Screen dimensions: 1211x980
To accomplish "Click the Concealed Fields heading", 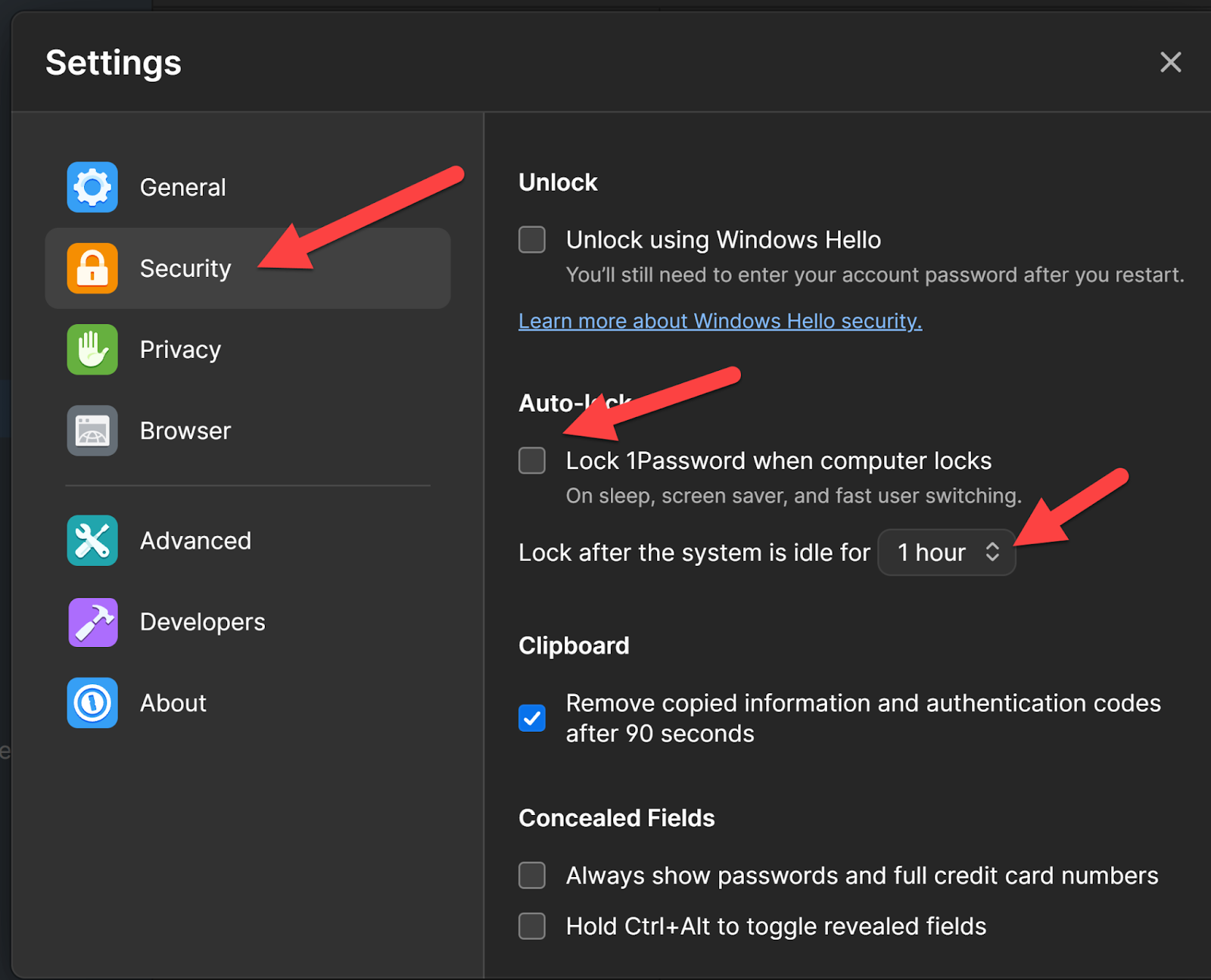I will pos(616,818).
